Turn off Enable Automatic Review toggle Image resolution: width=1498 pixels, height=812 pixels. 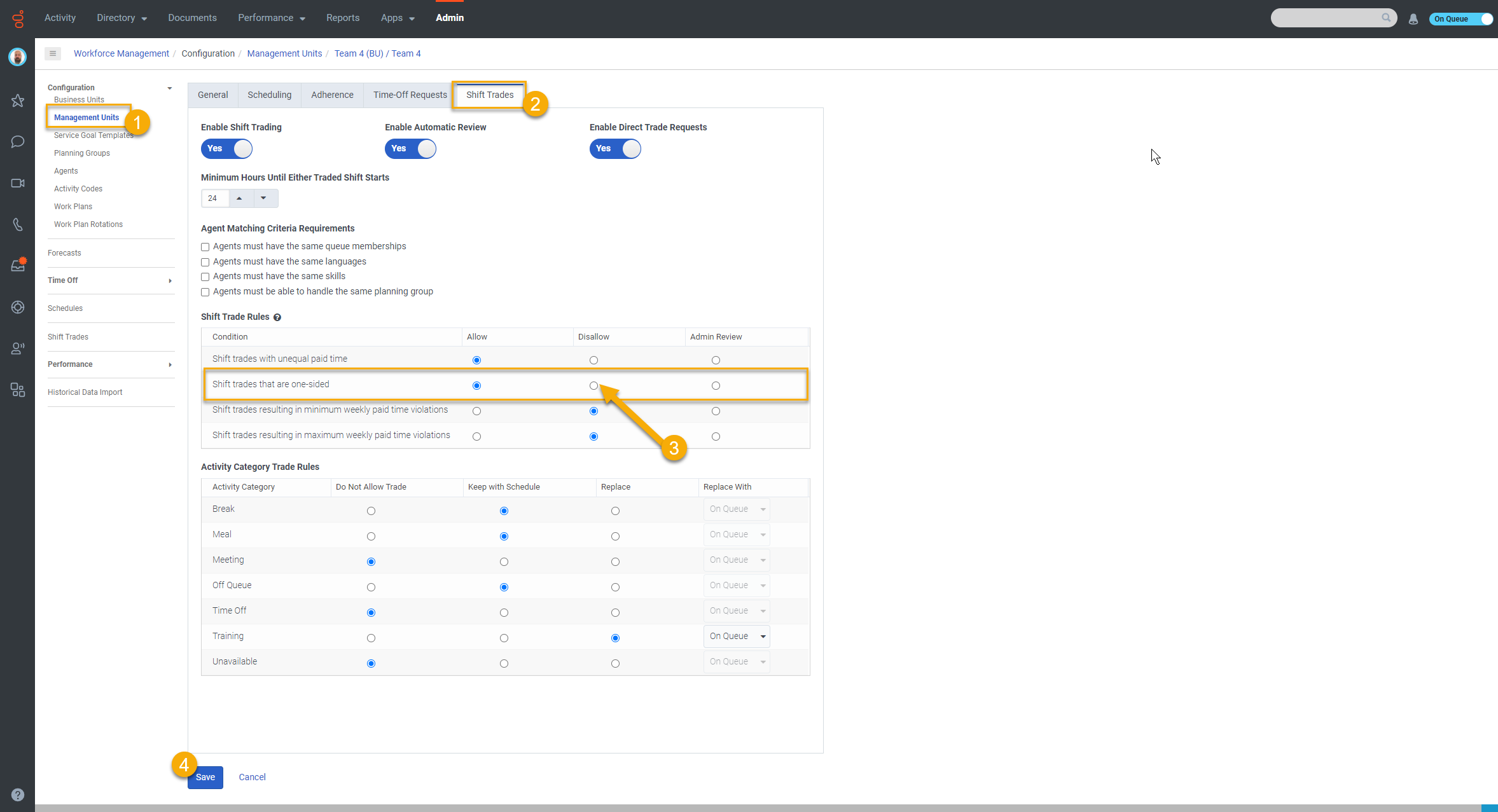coord(410,149)
